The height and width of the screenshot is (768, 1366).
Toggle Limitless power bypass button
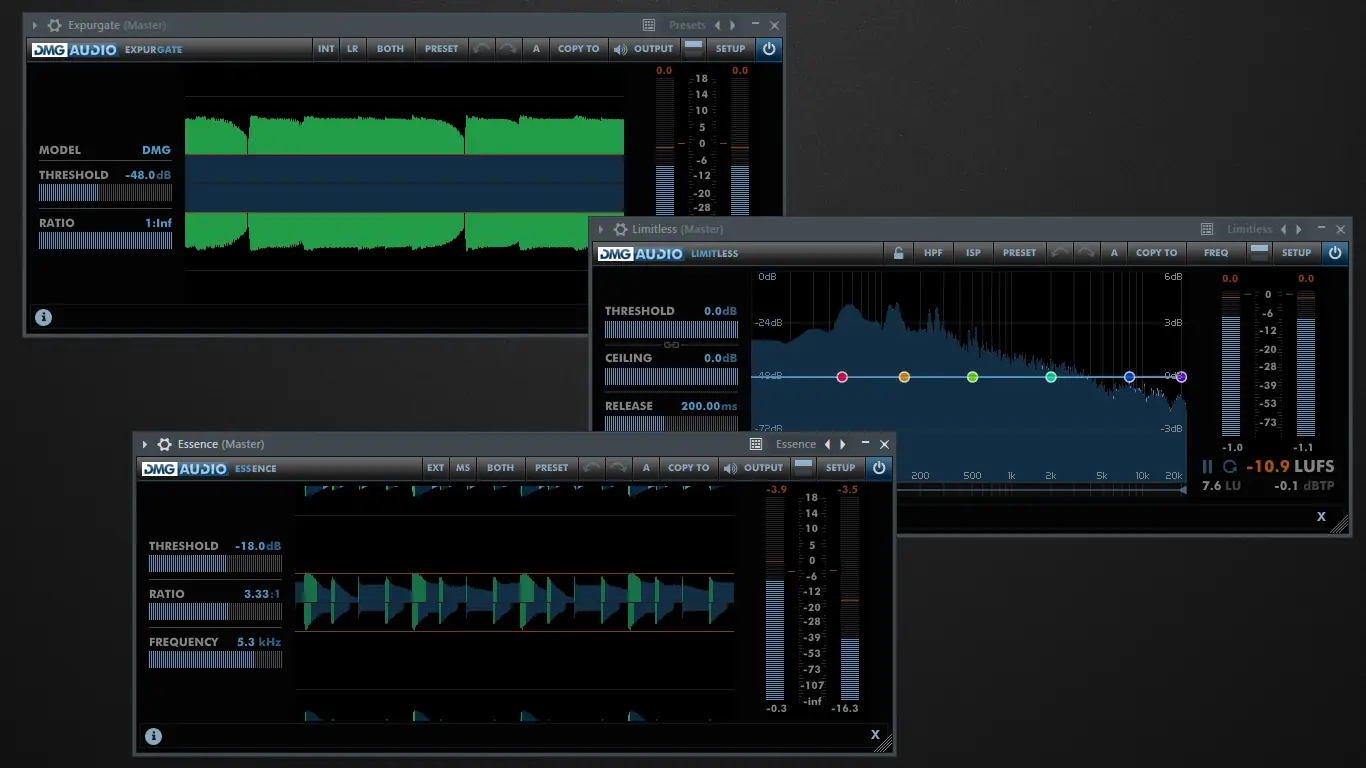(1335, 253)
